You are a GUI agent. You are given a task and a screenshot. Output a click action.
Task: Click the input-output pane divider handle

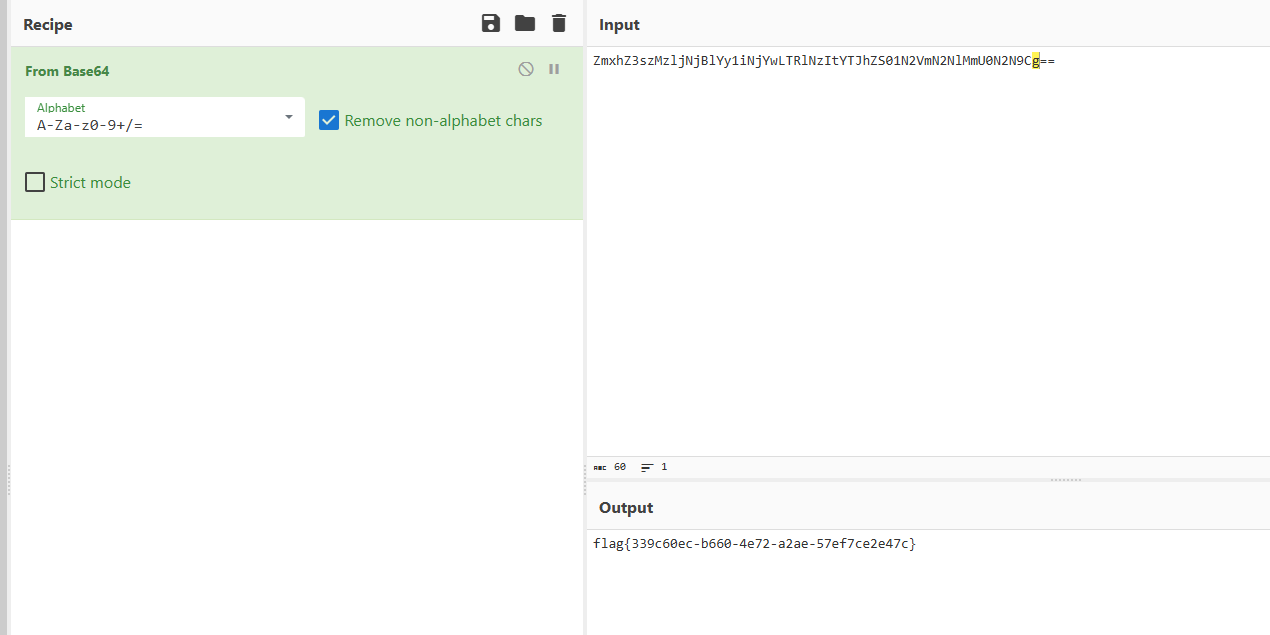pyautogui.click(x=1066, y=480)
